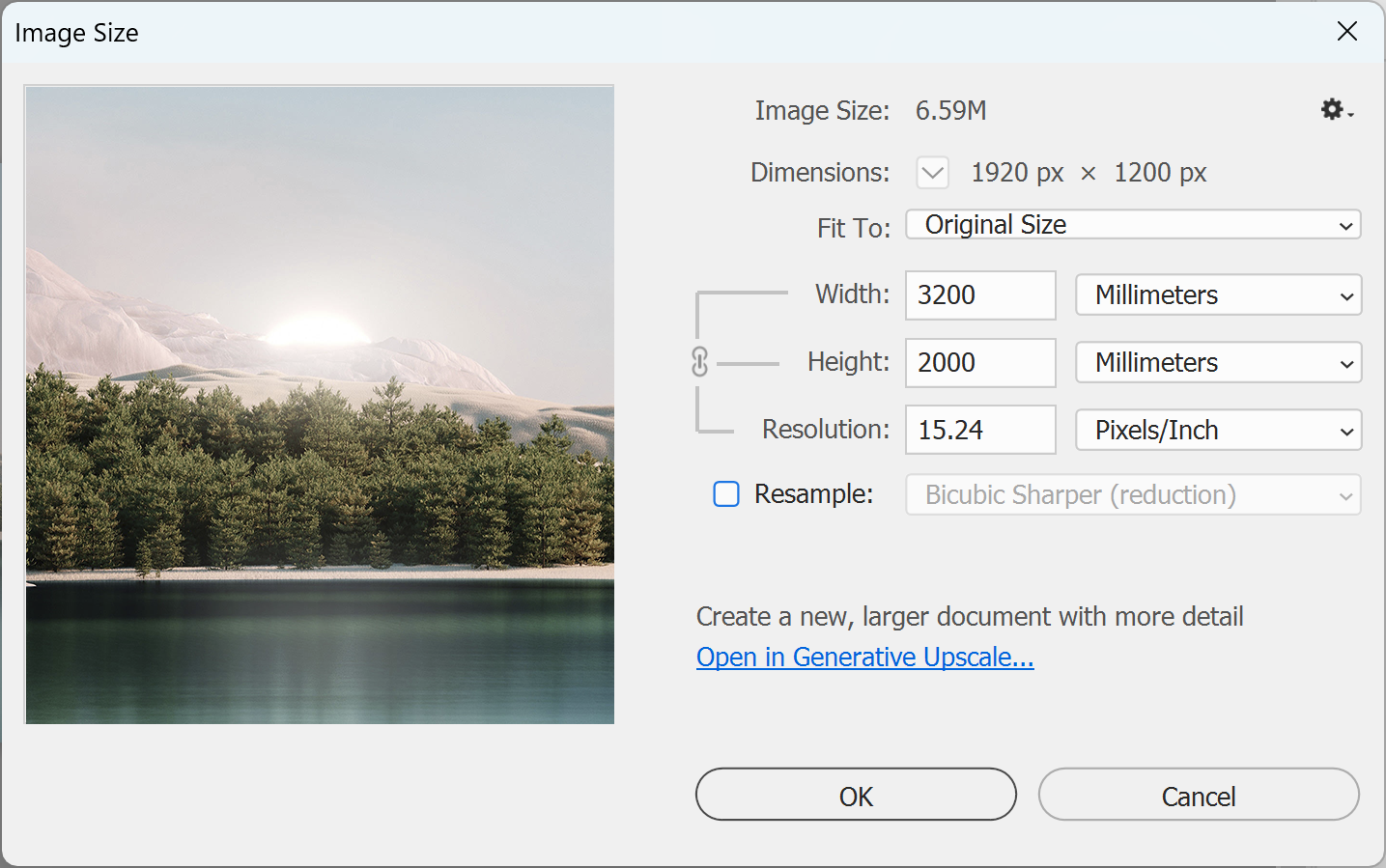Dismiss dialog with Cancel button
1386x868 pixels.
(1199, 795)
